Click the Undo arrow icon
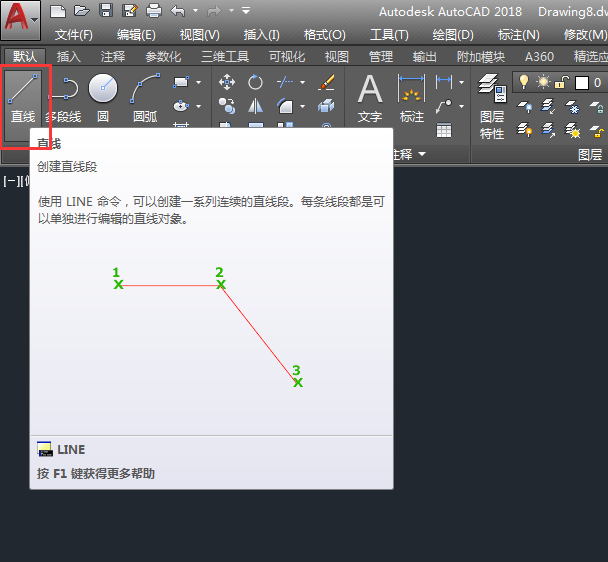The width and height of the screenshot is (608, 562). point(178,11)
